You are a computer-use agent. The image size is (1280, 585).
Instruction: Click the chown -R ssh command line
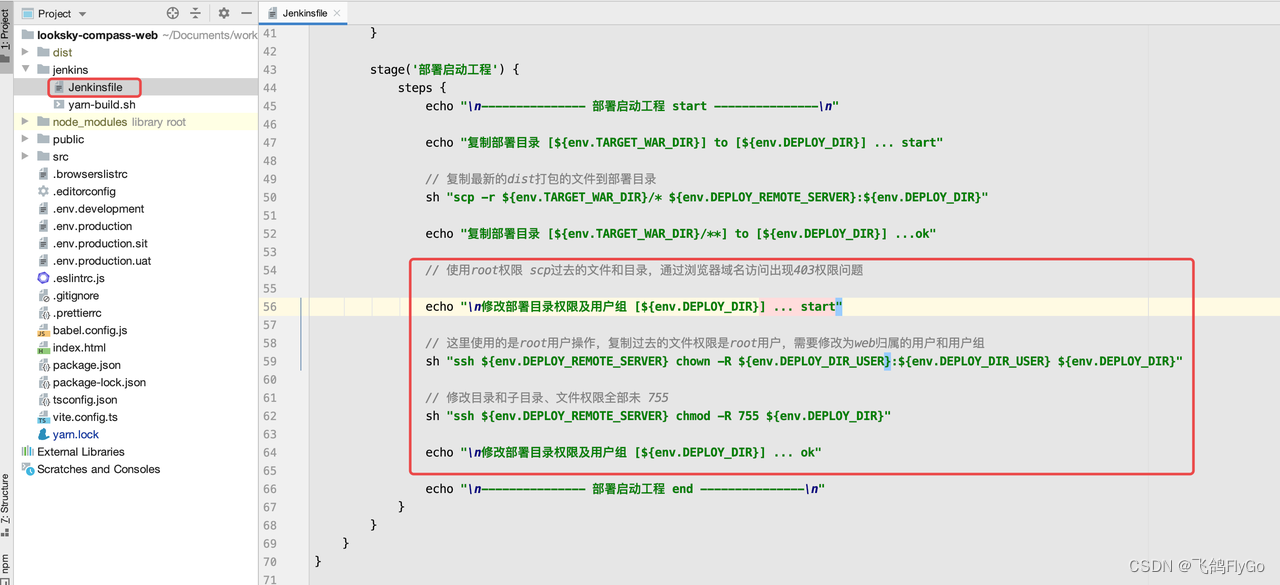804,361
